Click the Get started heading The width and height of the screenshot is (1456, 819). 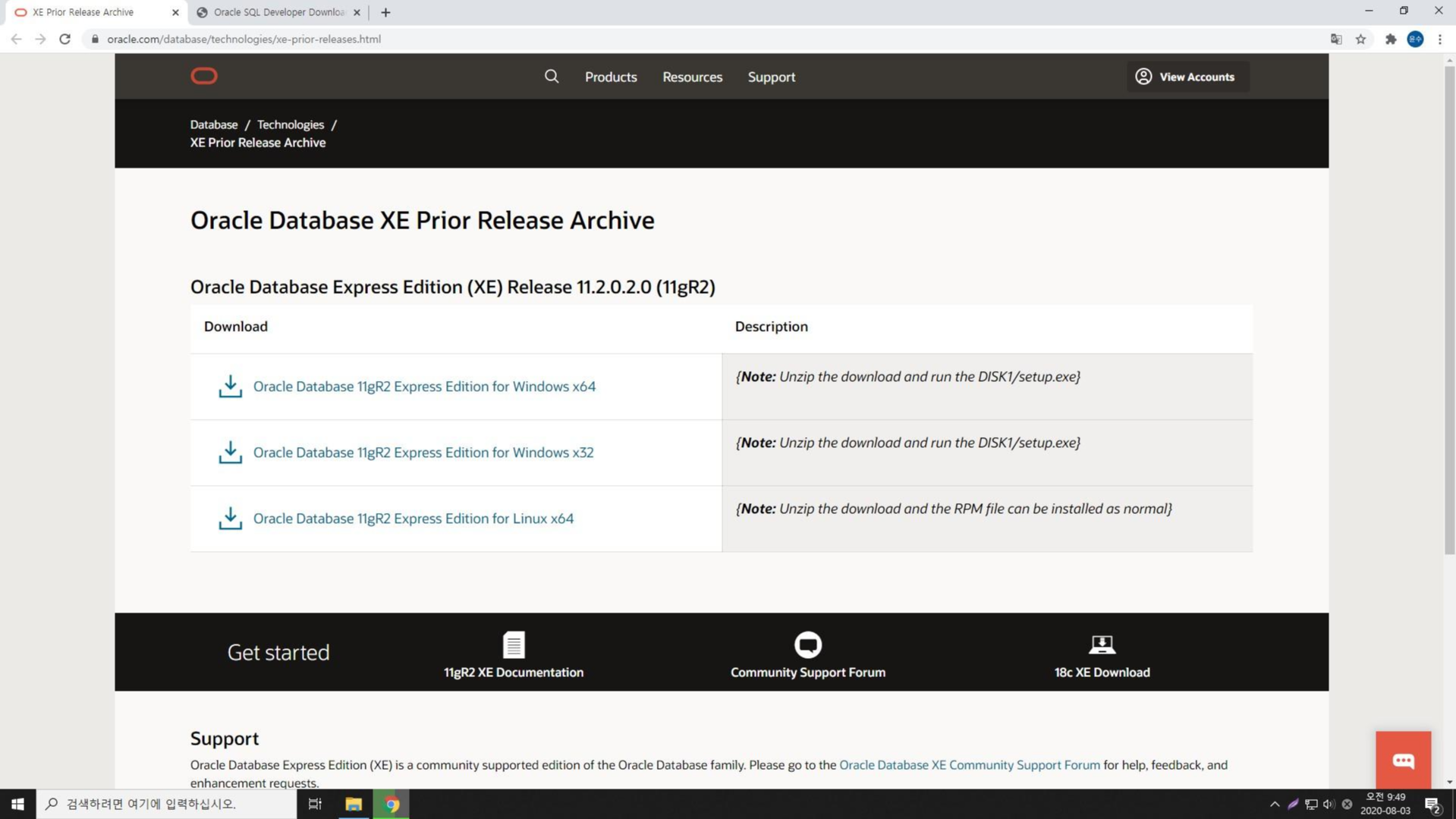pos(278,652)
